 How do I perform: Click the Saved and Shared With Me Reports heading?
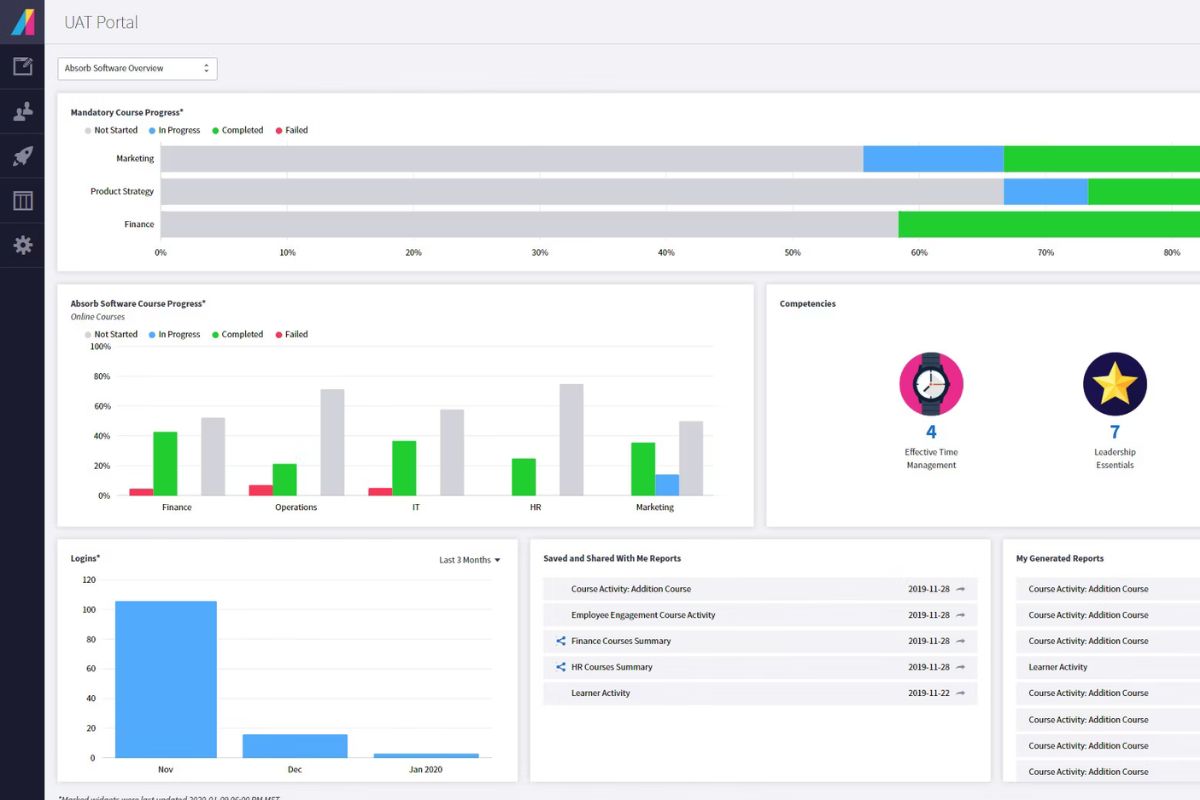click(x=612, y=559)
